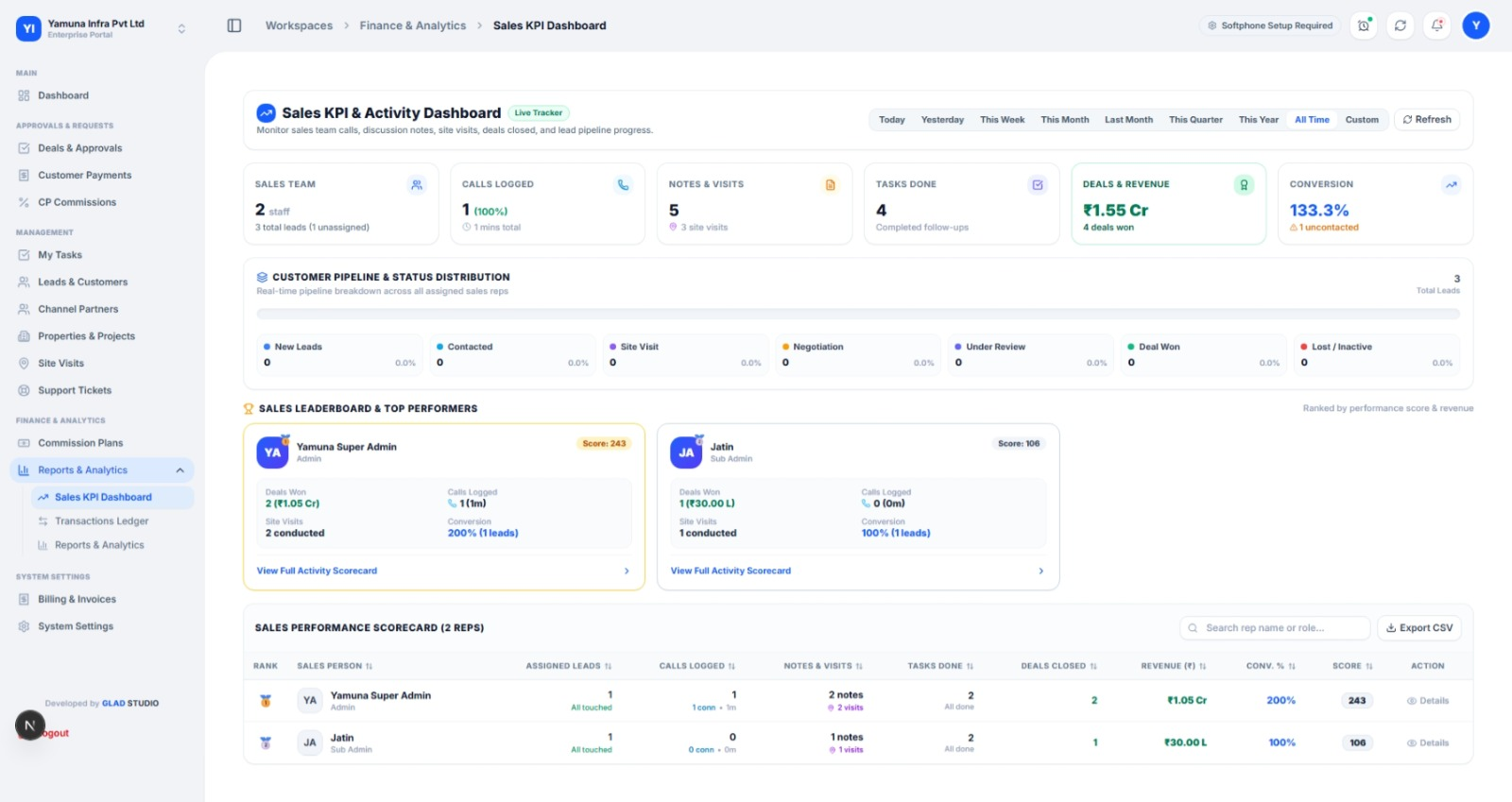Click the Yamuna Infra YI logo
Screen dimensions: 1512x802
click(x=28, y=28)
